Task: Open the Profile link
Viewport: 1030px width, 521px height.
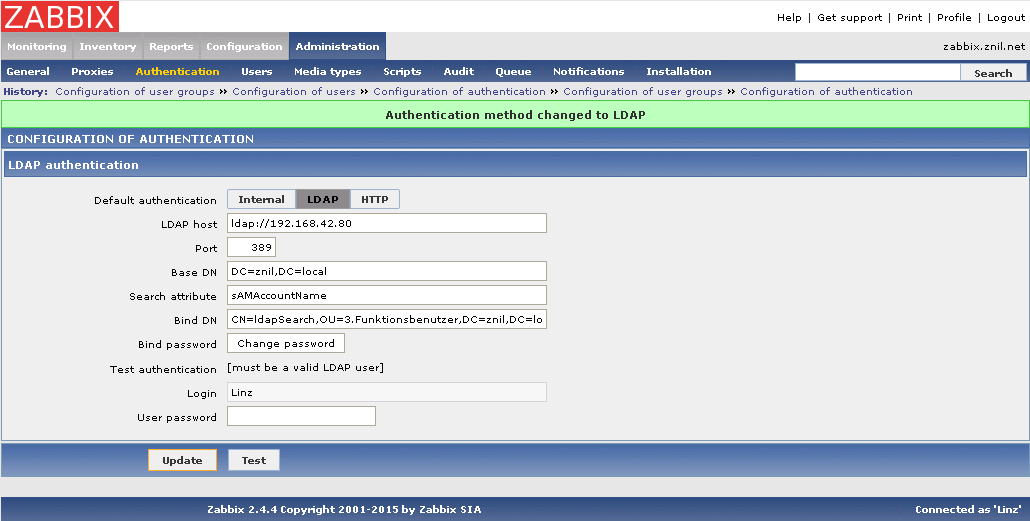Action: click(x=954, y=18)
